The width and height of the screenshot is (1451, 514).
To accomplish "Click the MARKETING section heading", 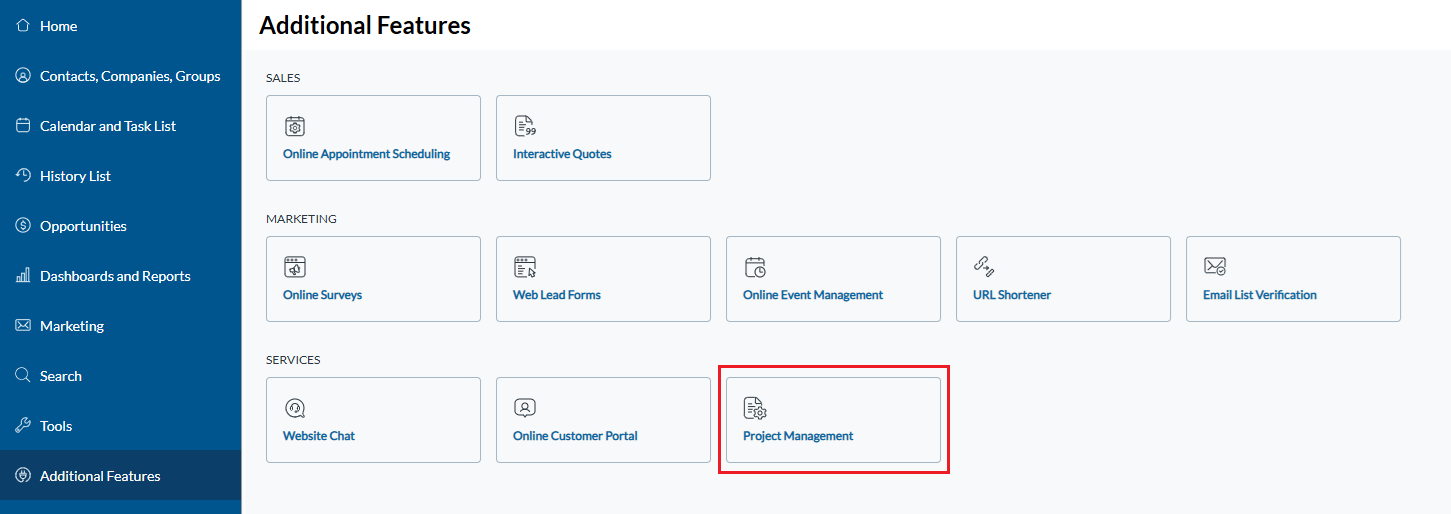I will [x=301, y=219].
